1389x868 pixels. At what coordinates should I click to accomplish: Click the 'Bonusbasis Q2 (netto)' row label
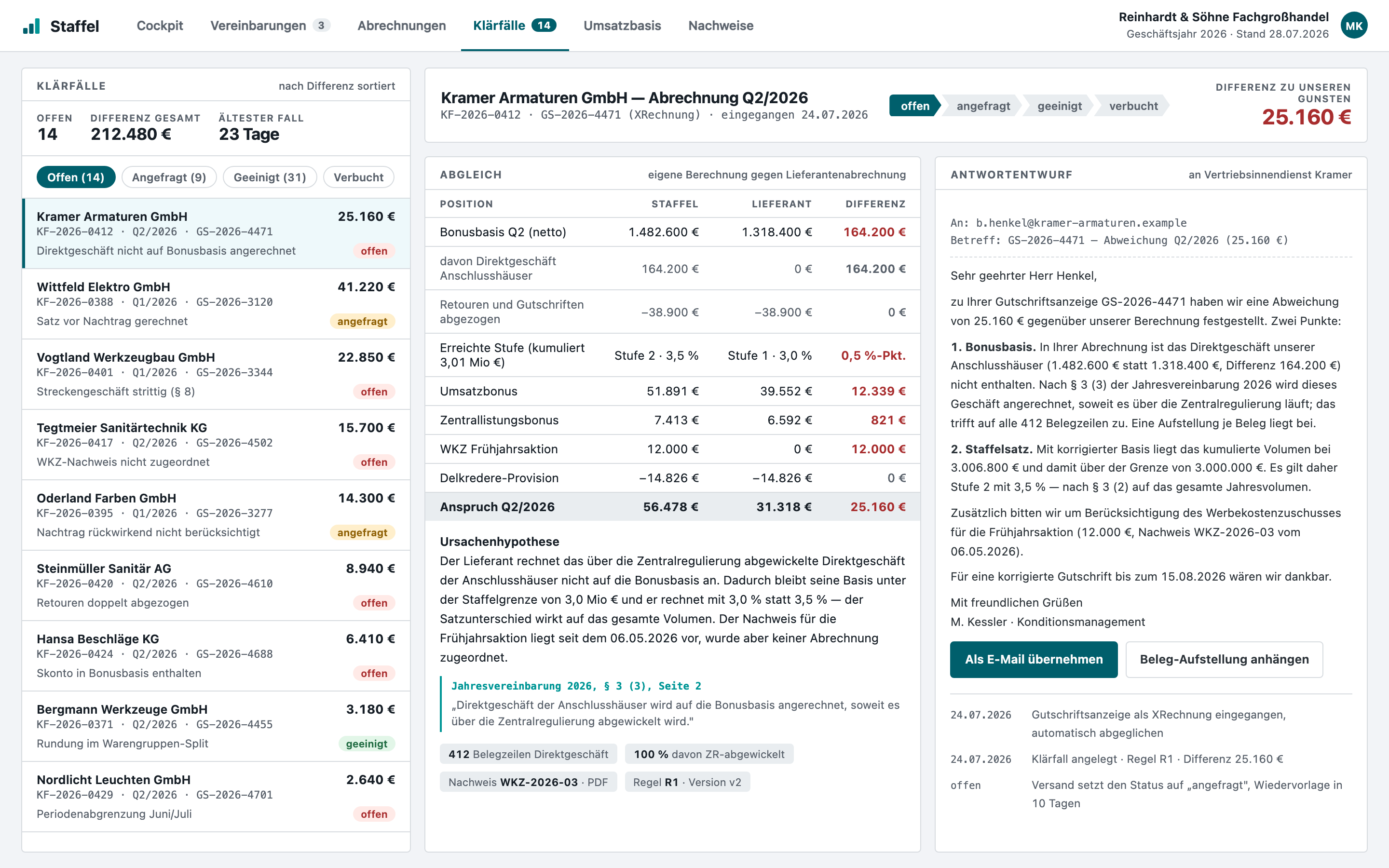point(503,232)
